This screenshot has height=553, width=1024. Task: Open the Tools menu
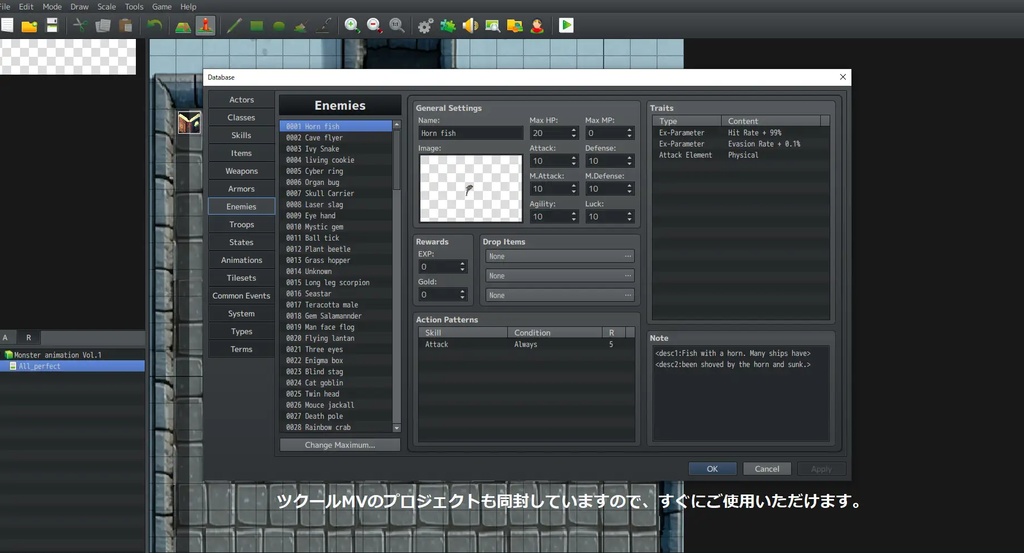point(134,7)
